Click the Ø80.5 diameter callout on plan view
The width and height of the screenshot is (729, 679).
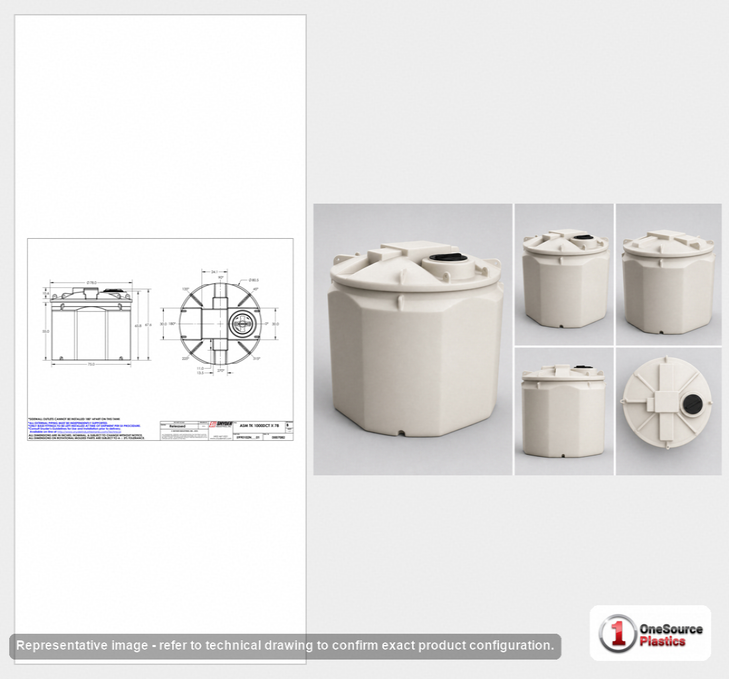254,280
